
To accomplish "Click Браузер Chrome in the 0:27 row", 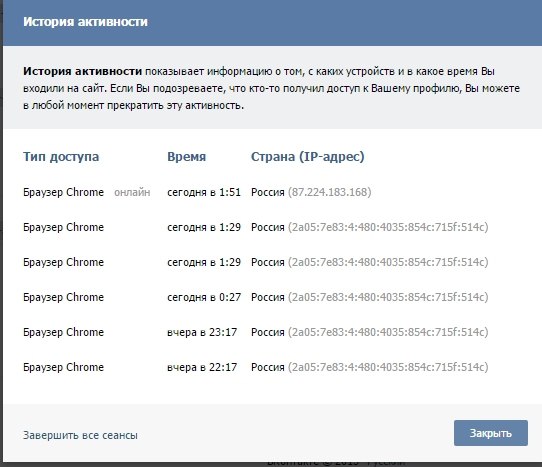I will click(x=64, y=297).
